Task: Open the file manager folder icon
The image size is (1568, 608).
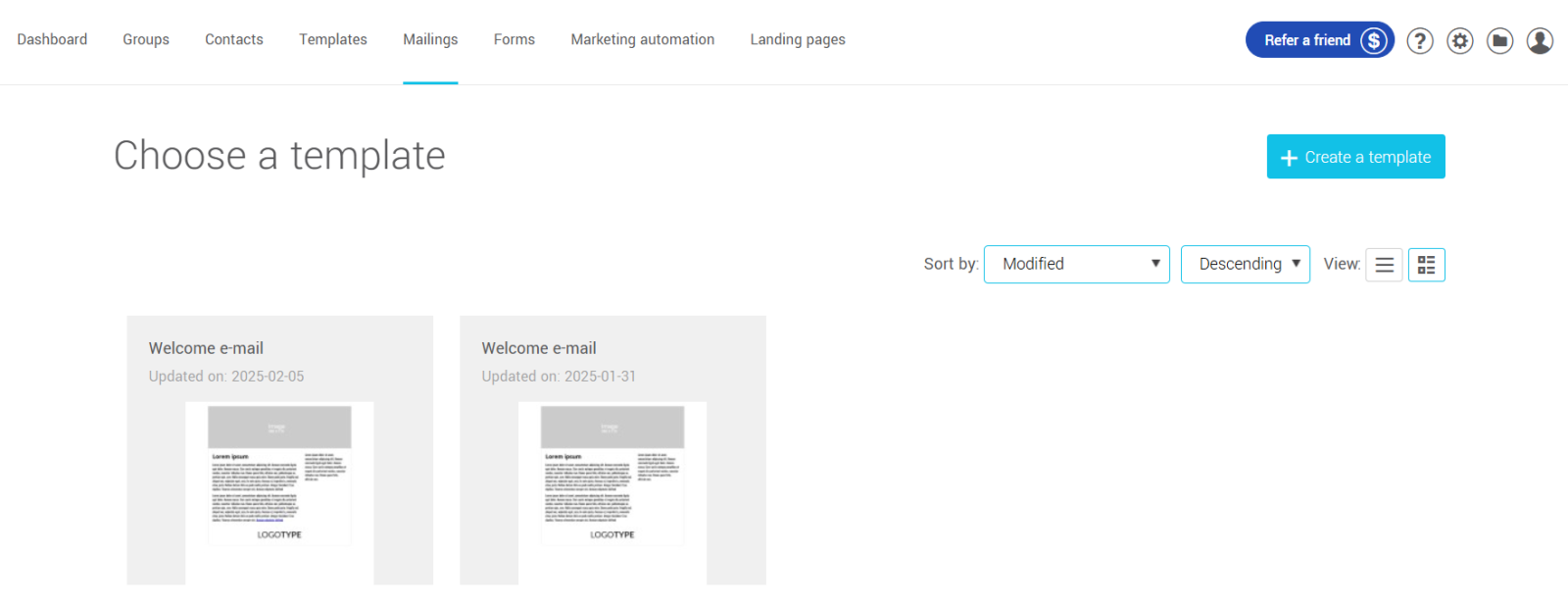Action: [1499, 40]
